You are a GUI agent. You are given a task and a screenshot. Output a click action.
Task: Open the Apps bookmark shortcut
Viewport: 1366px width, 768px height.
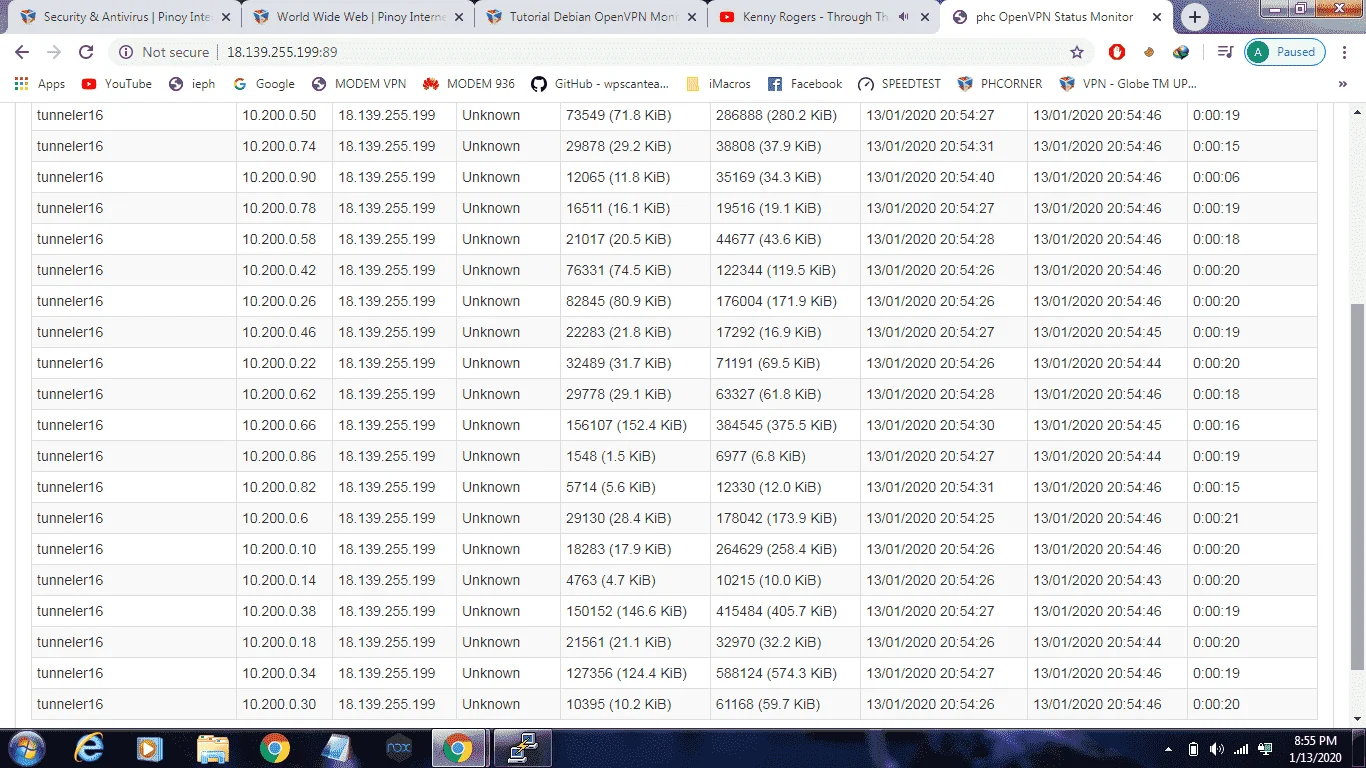[40, 84]
